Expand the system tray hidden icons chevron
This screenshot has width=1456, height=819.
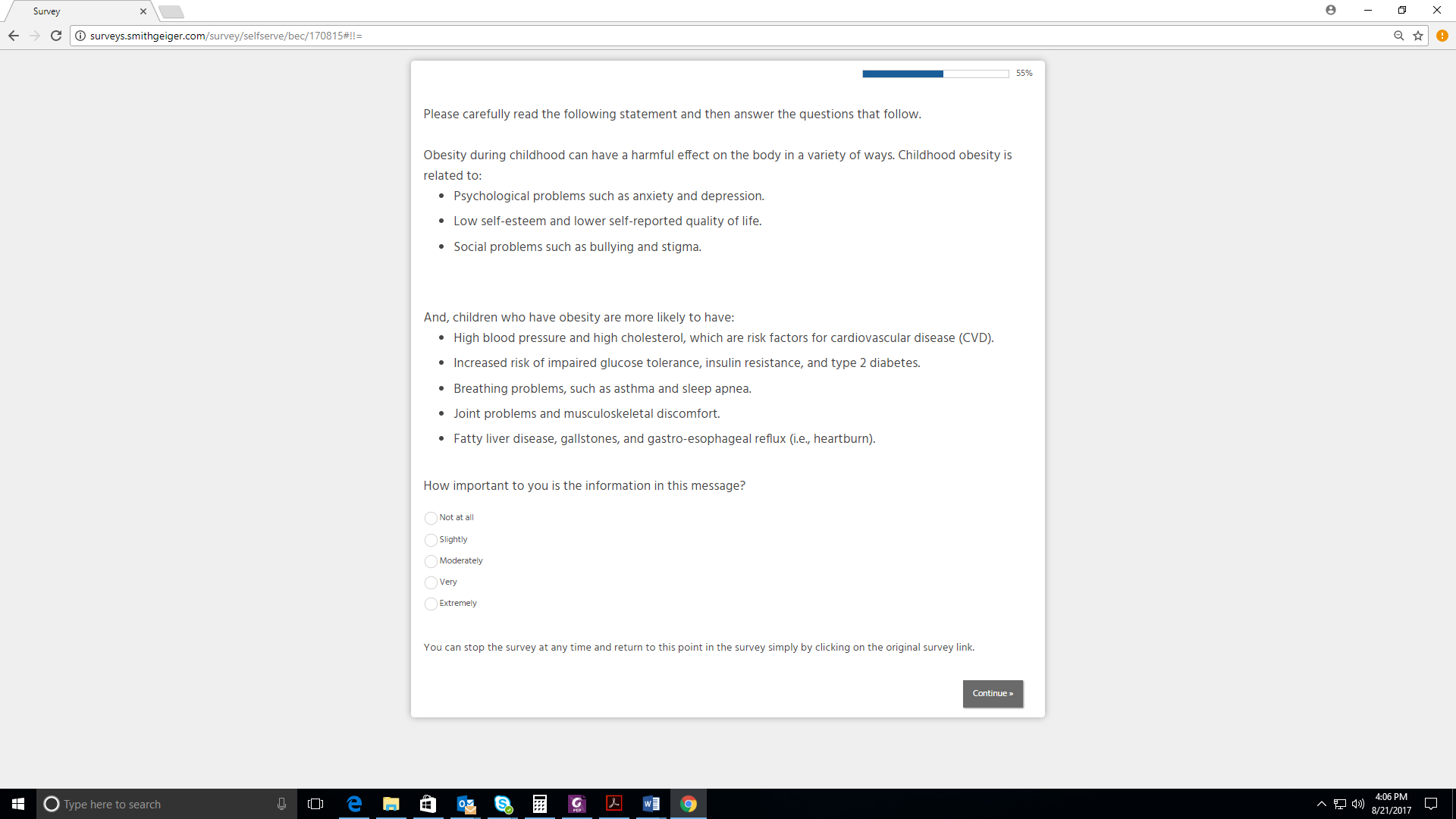coord(1322,804)
